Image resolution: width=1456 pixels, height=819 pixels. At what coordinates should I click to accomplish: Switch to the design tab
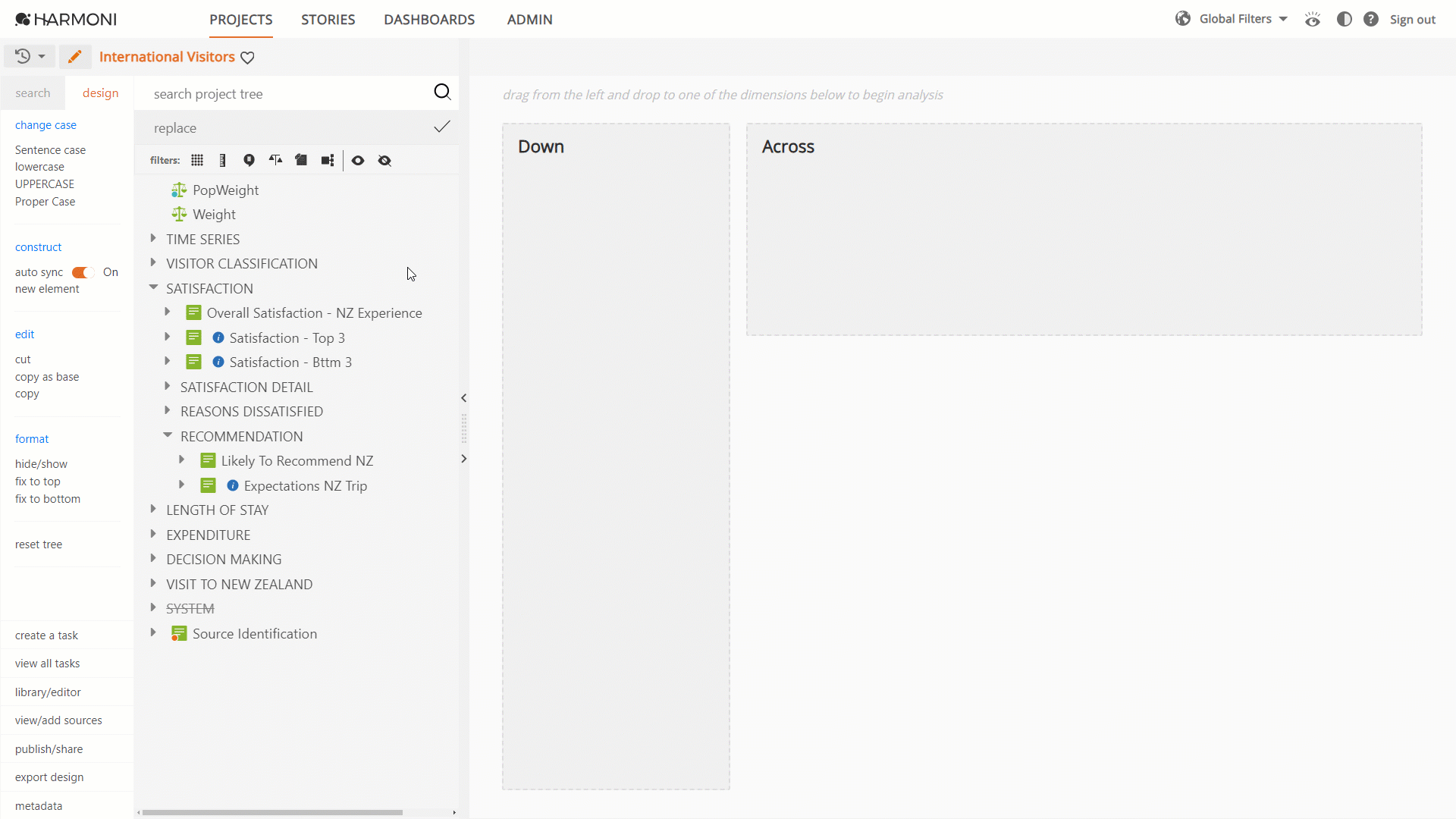point(100,93)
